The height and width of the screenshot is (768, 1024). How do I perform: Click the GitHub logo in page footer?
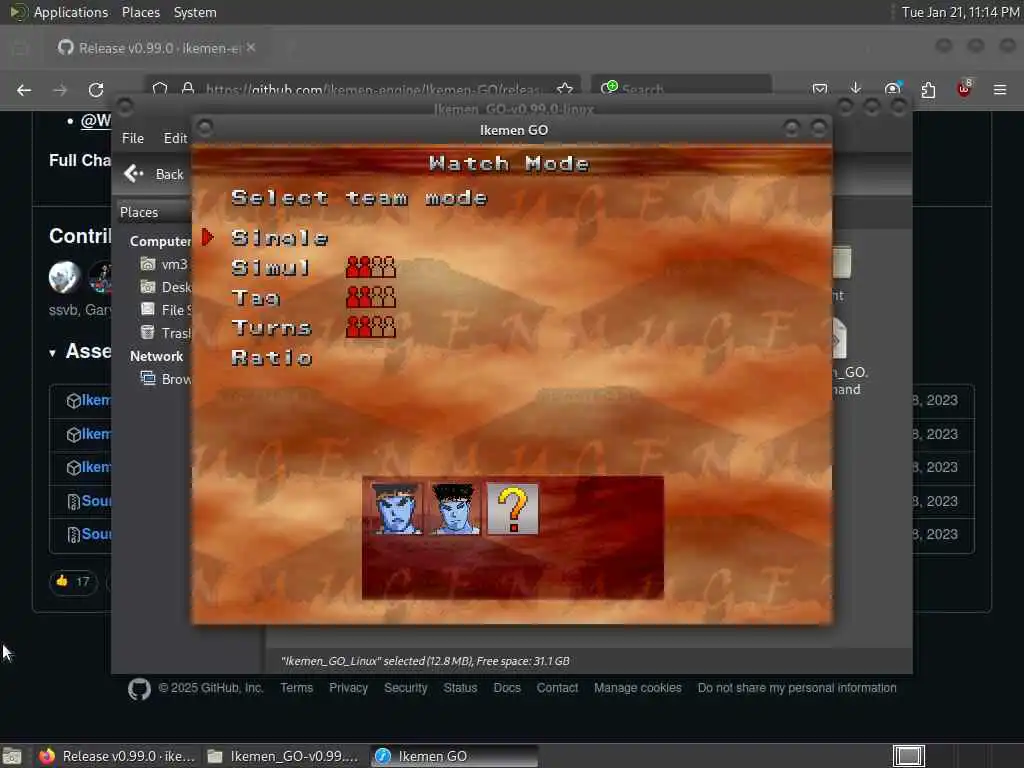click(x=139, y=689)
